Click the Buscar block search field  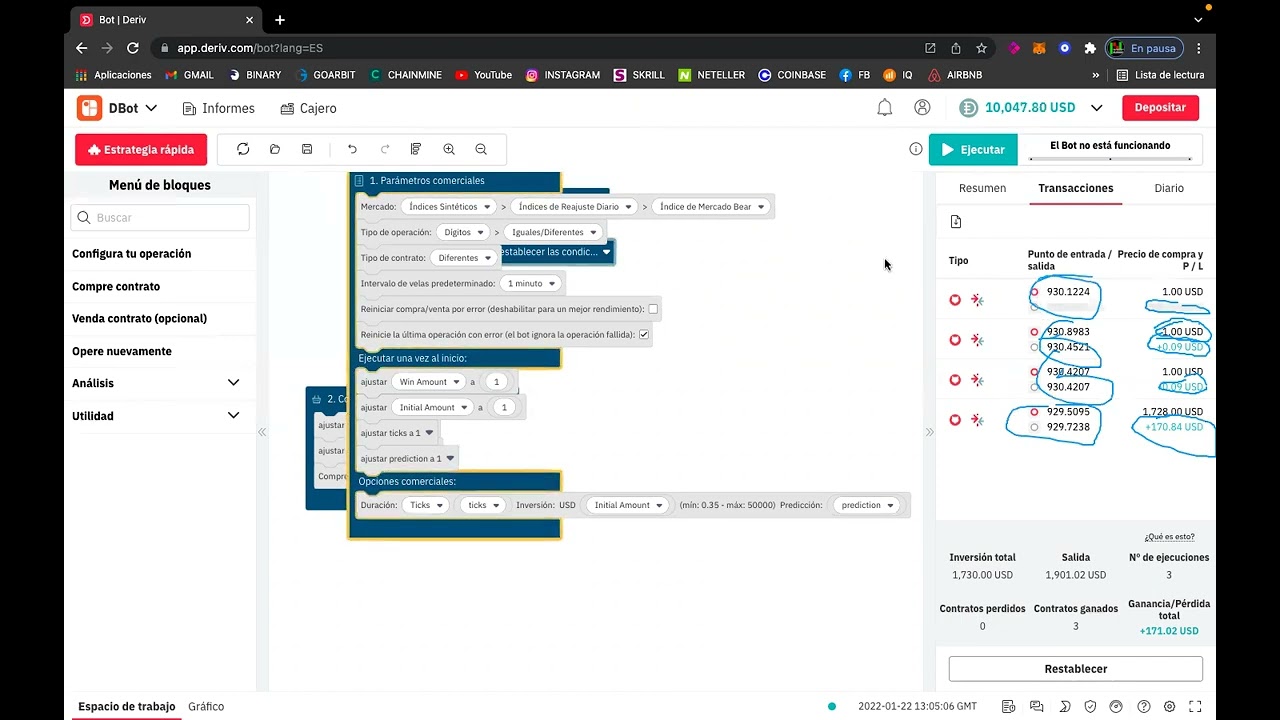pos(160,217)
